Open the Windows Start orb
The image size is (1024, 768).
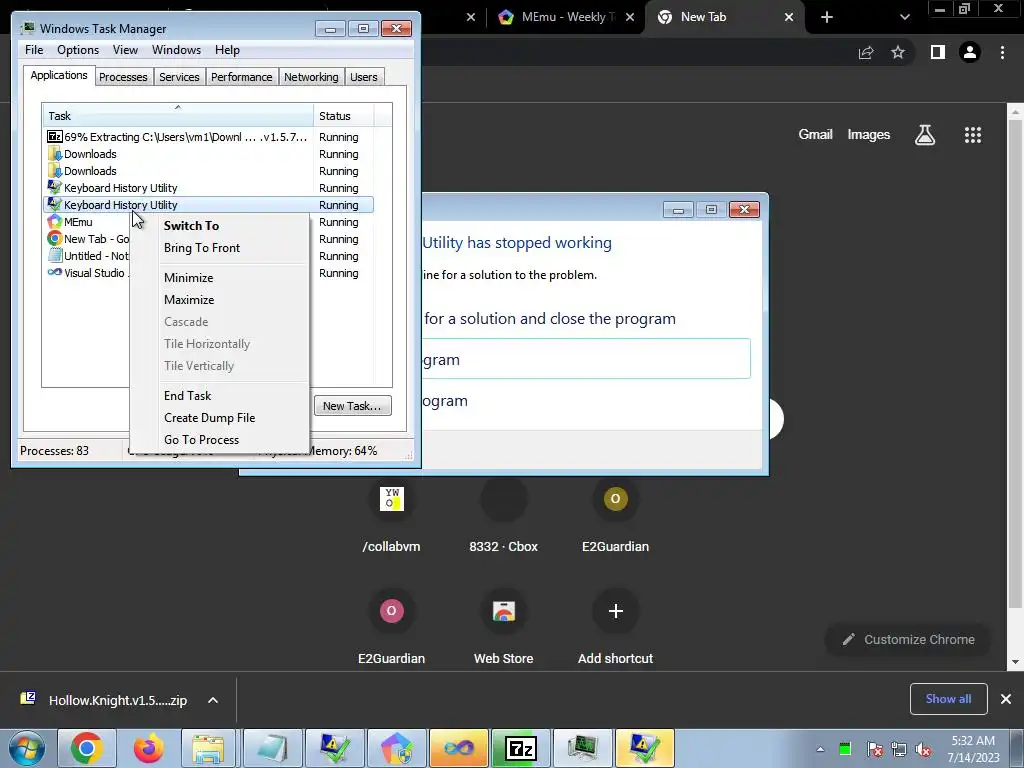[27, 748]
